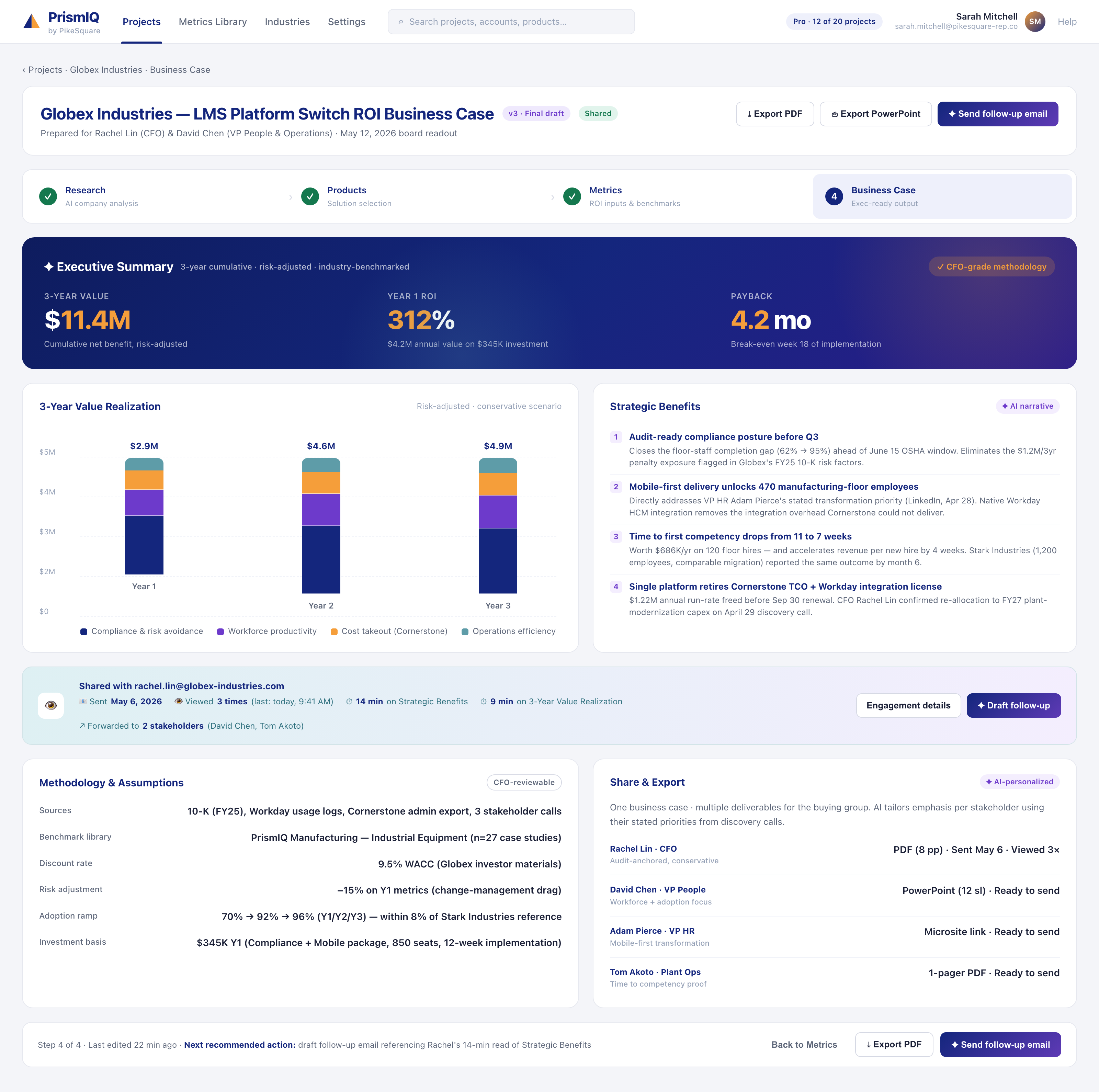Screen dimensions: 1099x1092
Task: Select the Business Case step
Action: click(943, 196)
